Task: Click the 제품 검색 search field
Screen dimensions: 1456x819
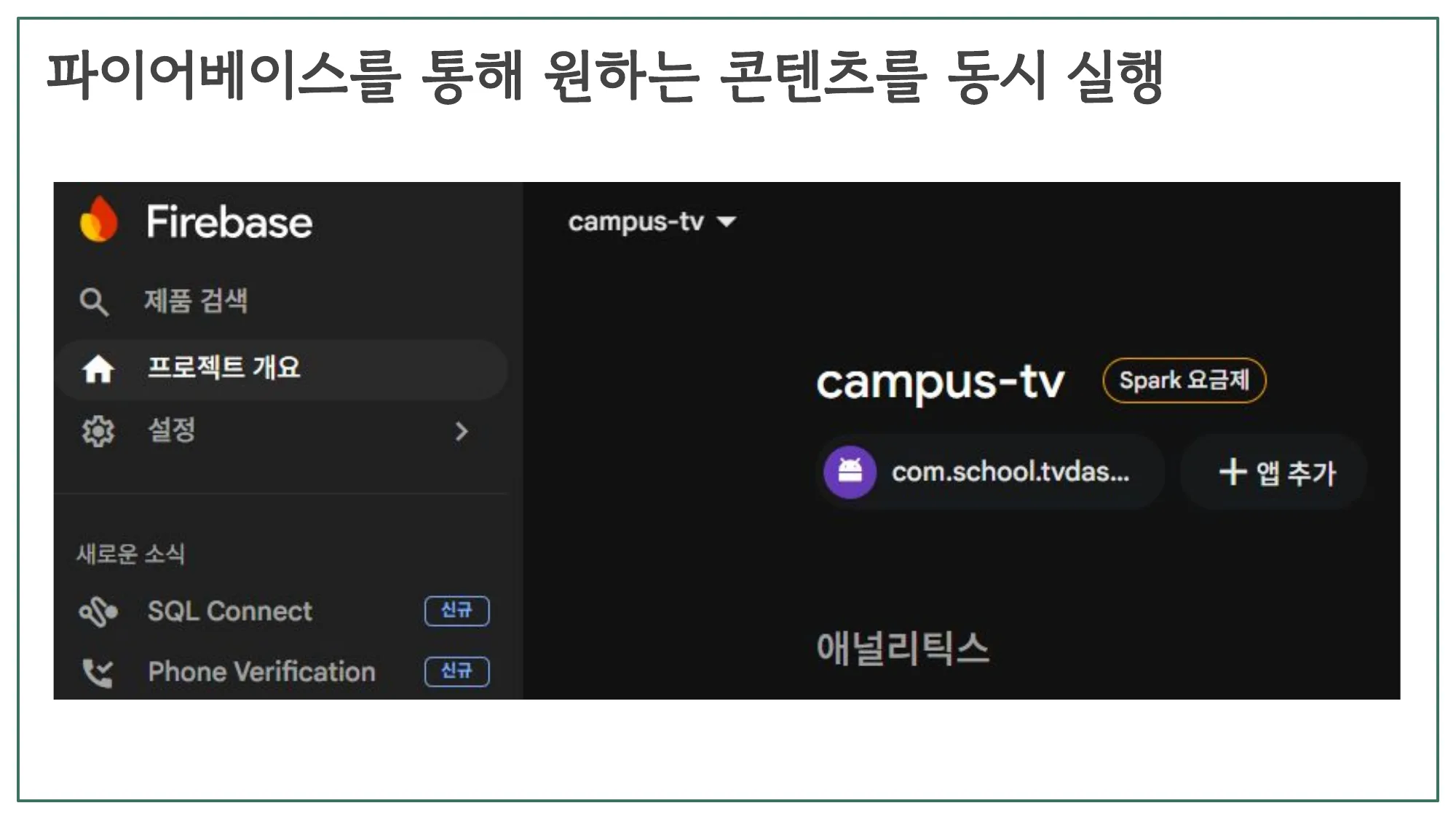Action: [x=282, y=301]
